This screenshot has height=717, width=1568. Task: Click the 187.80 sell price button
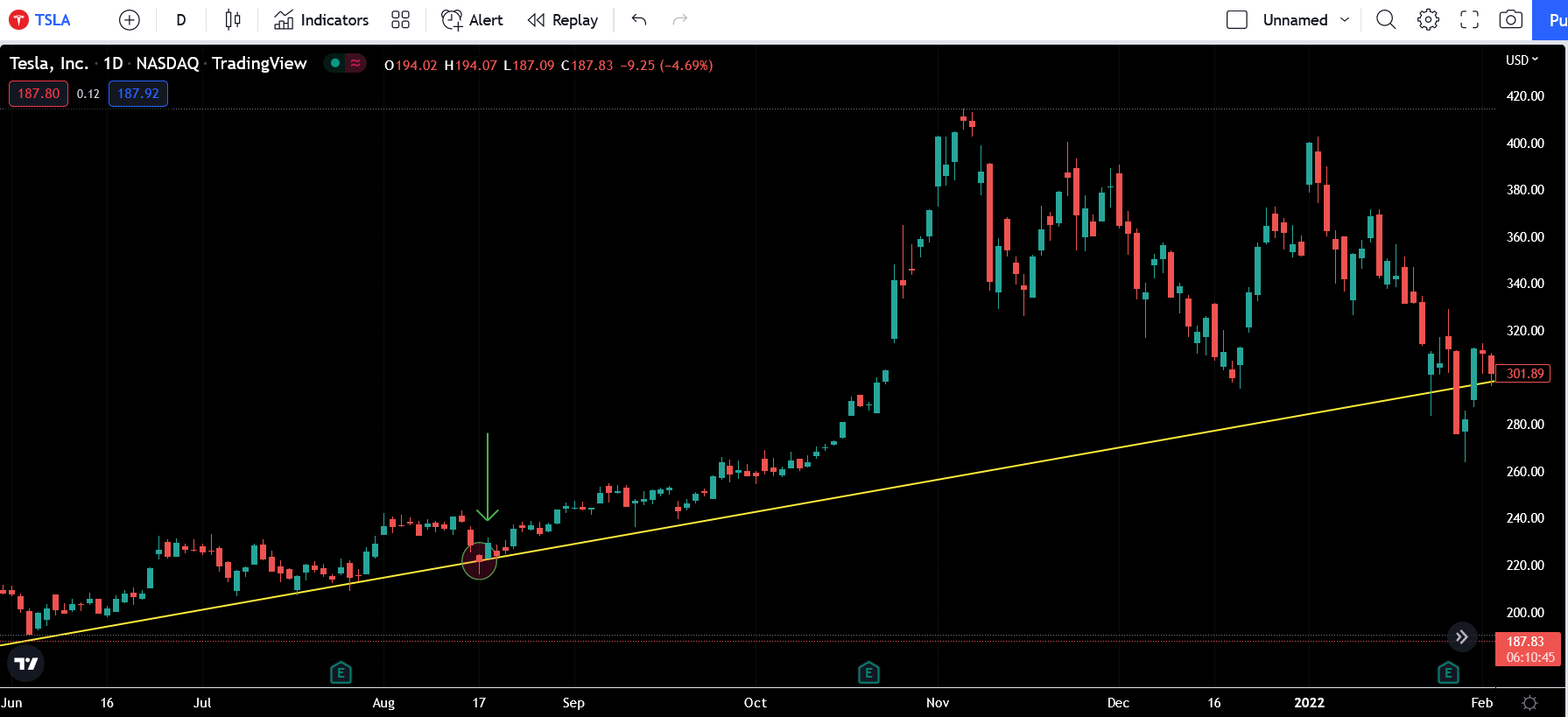[39, 94]
